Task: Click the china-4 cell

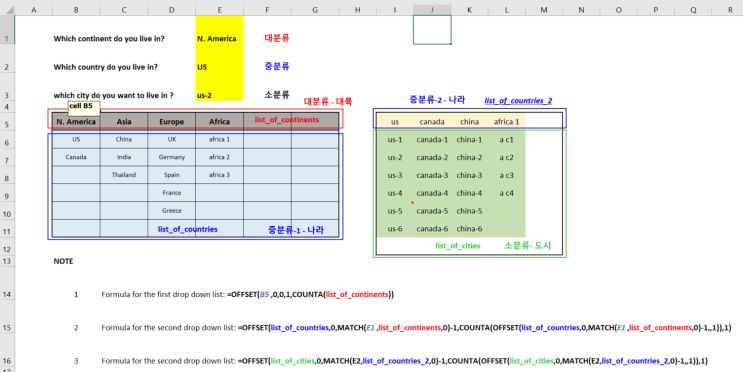Action: click(469, 193)
